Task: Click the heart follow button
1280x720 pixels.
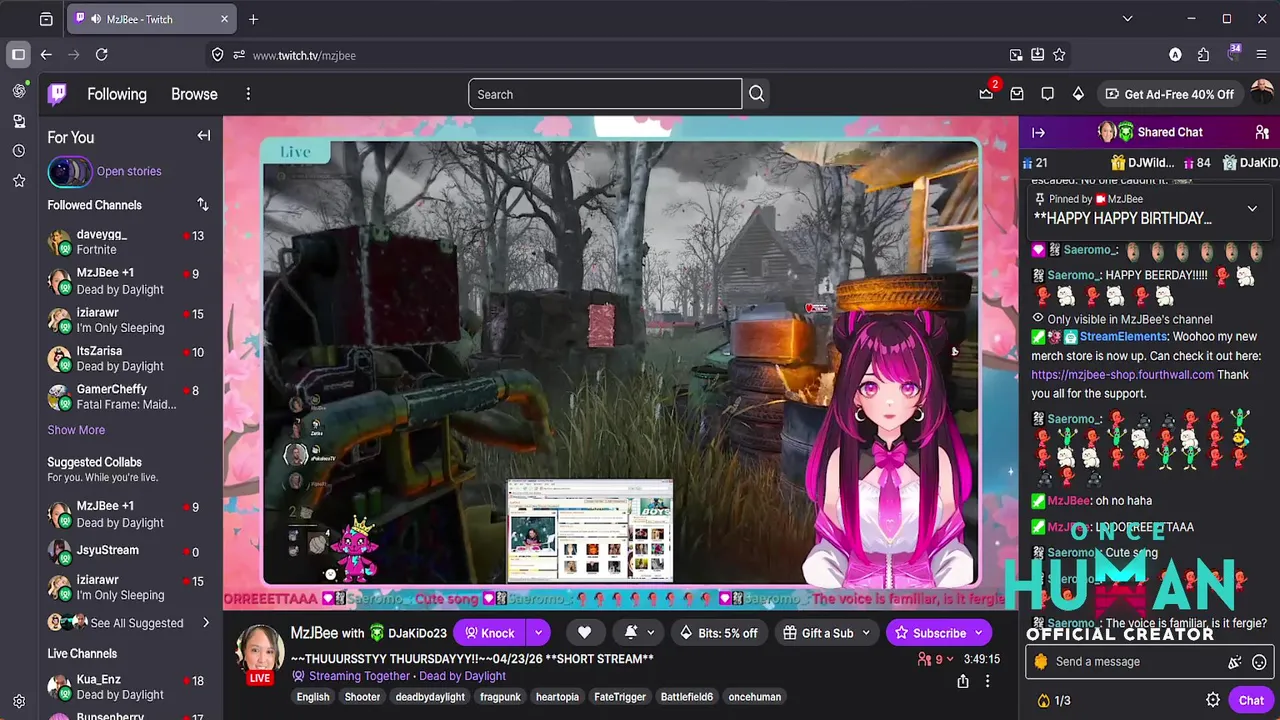Action: tap(585, 633)
